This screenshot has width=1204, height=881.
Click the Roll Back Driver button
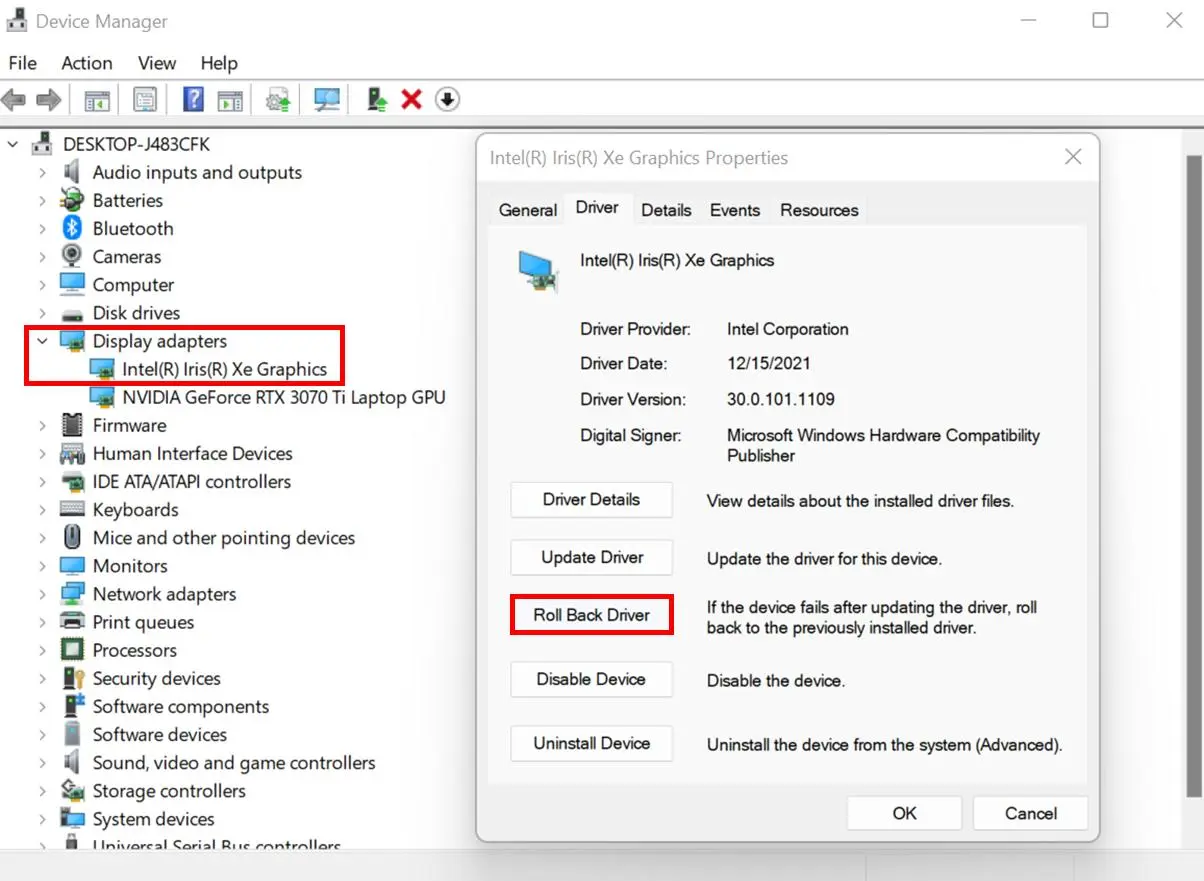pos(591,615)
